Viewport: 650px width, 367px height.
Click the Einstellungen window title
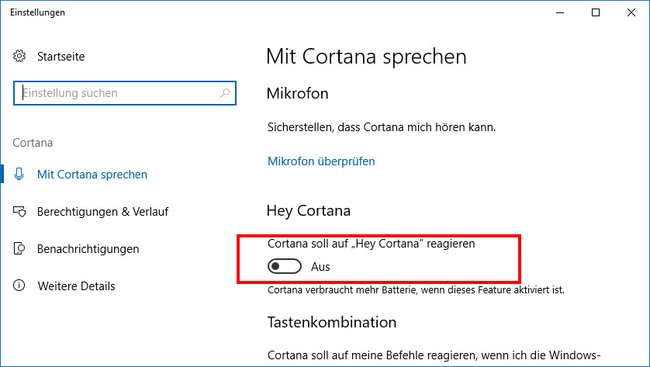pyautogui.click(x=38, y=12)
